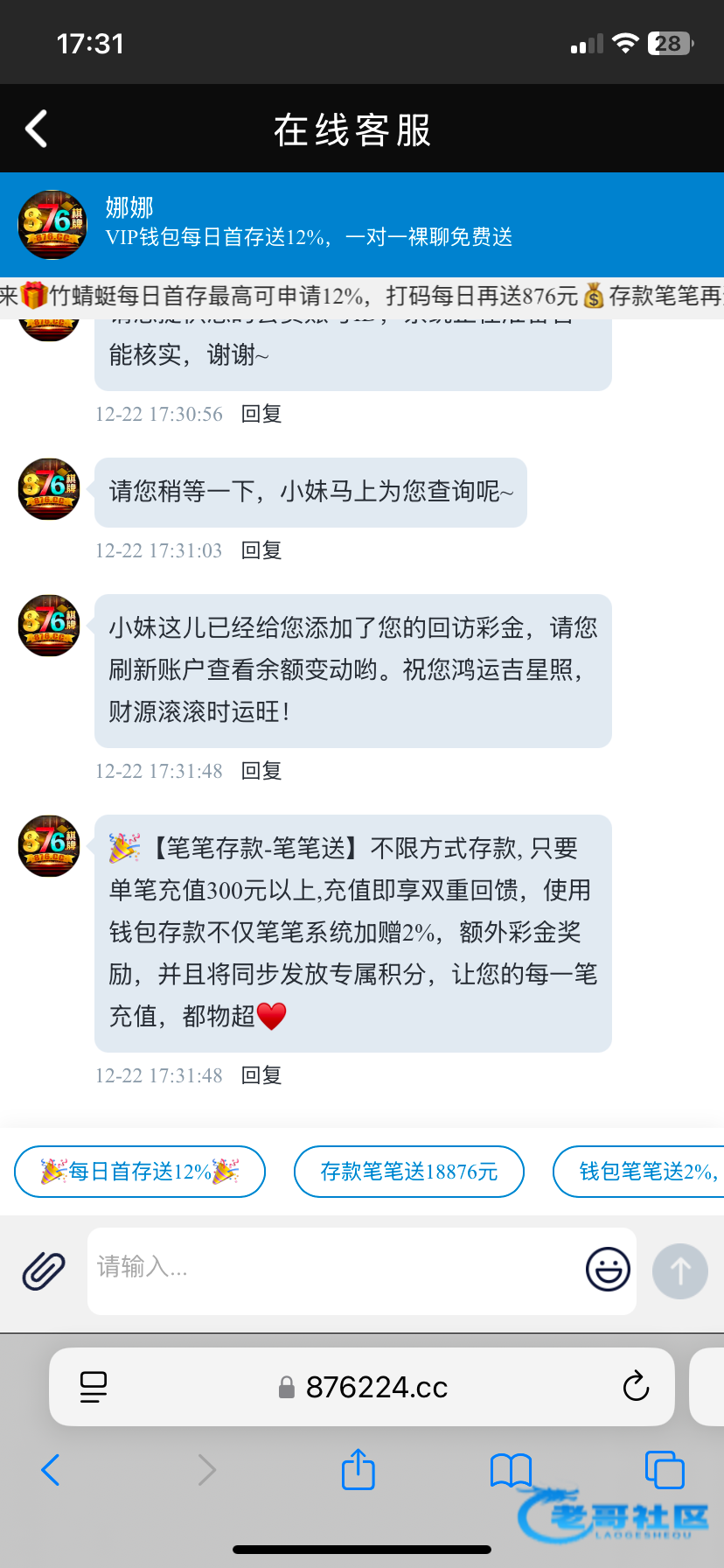Image resolution: width=724 pixels, height=1568 pixels.
Task: Tap the send arrow button
Action: tap(680, 1270)
